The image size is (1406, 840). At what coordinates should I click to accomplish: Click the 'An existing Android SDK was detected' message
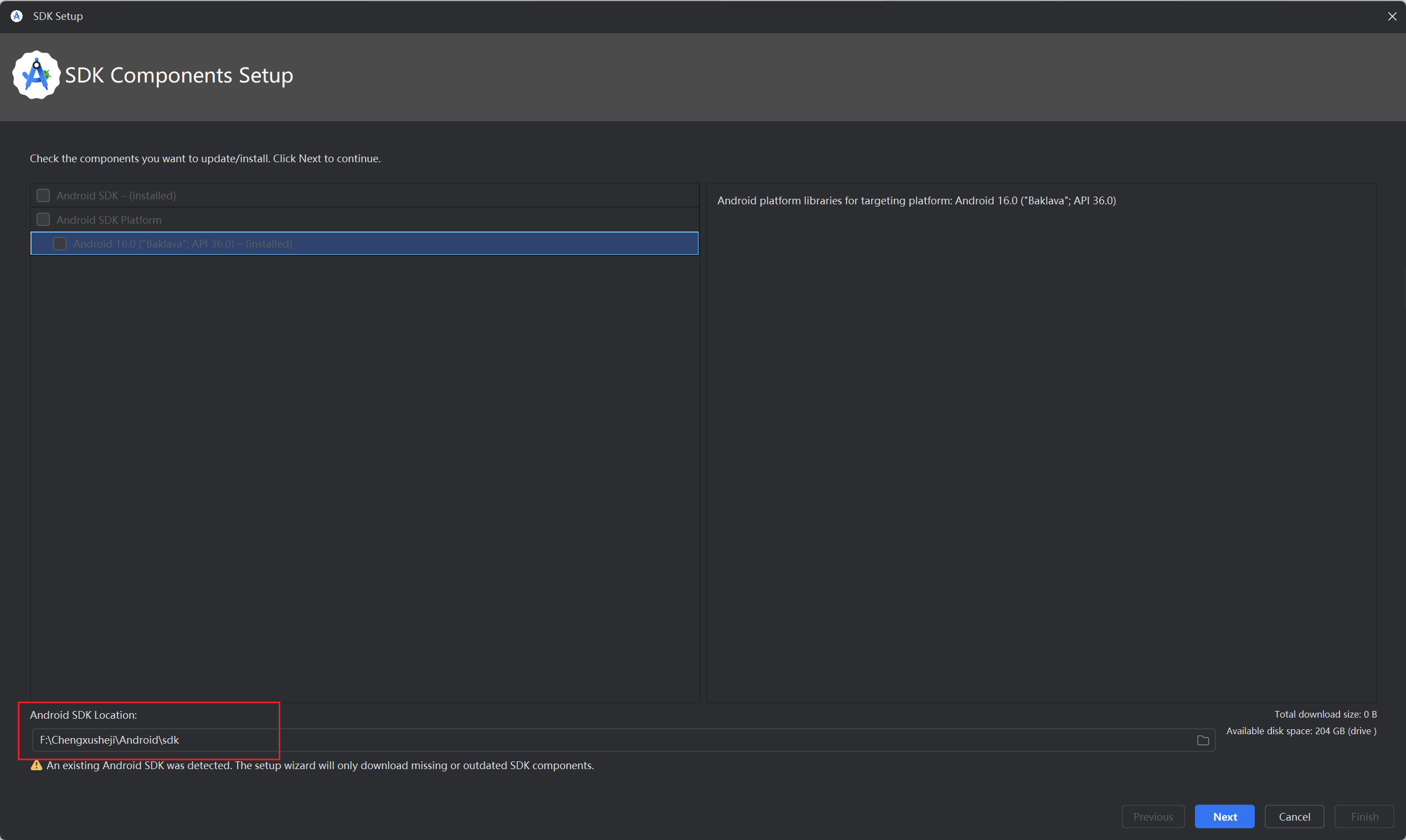click(x=320, y=766)
